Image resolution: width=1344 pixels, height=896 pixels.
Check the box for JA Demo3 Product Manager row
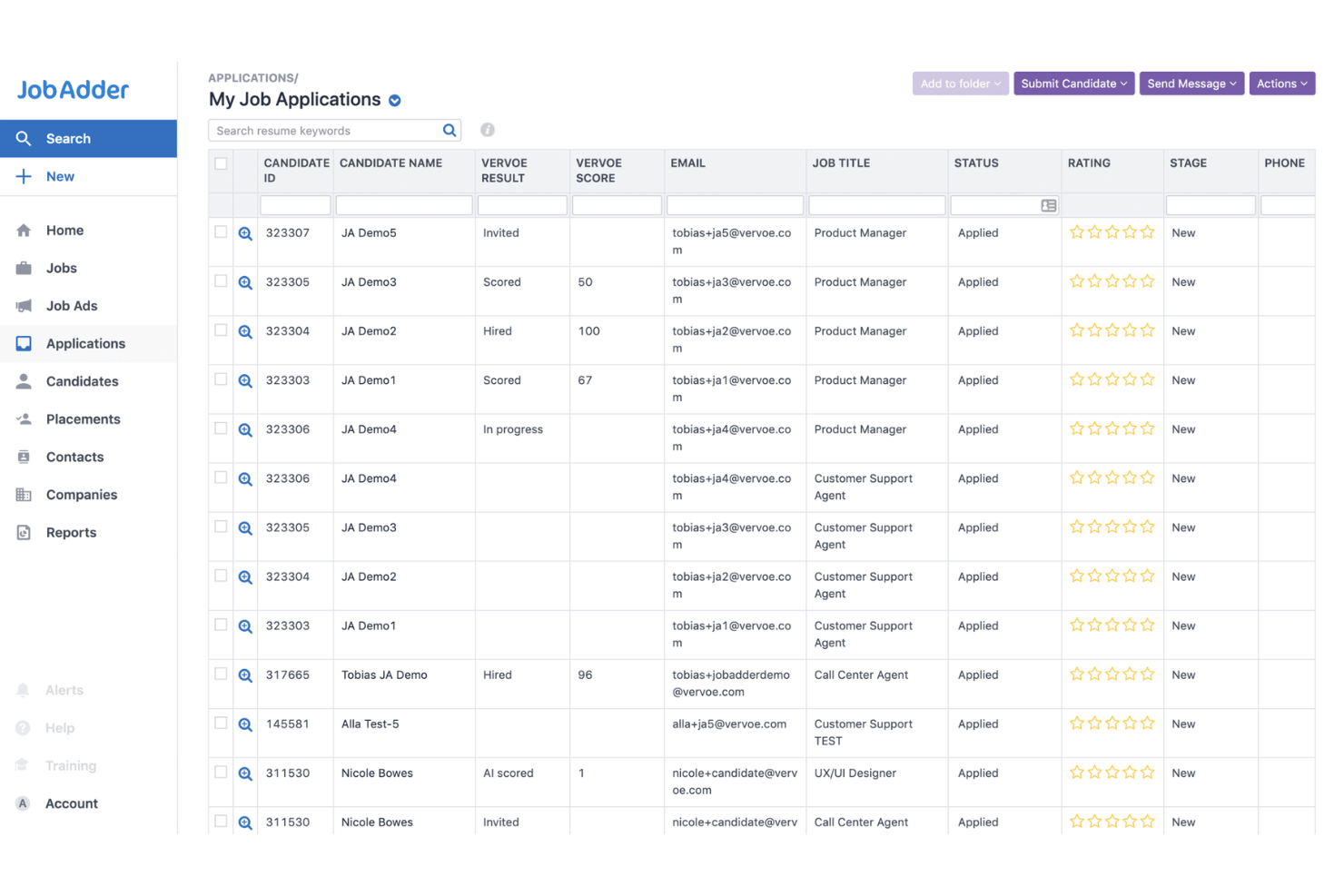pos(221,281)
